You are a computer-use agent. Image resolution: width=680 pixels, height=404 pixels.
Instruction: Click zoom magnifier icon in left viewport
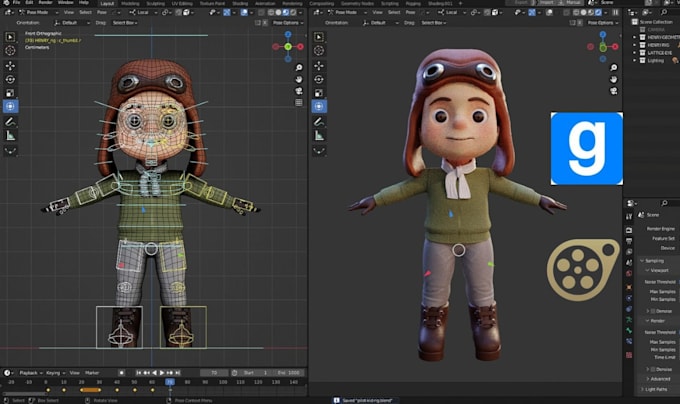tap(299, 67)
